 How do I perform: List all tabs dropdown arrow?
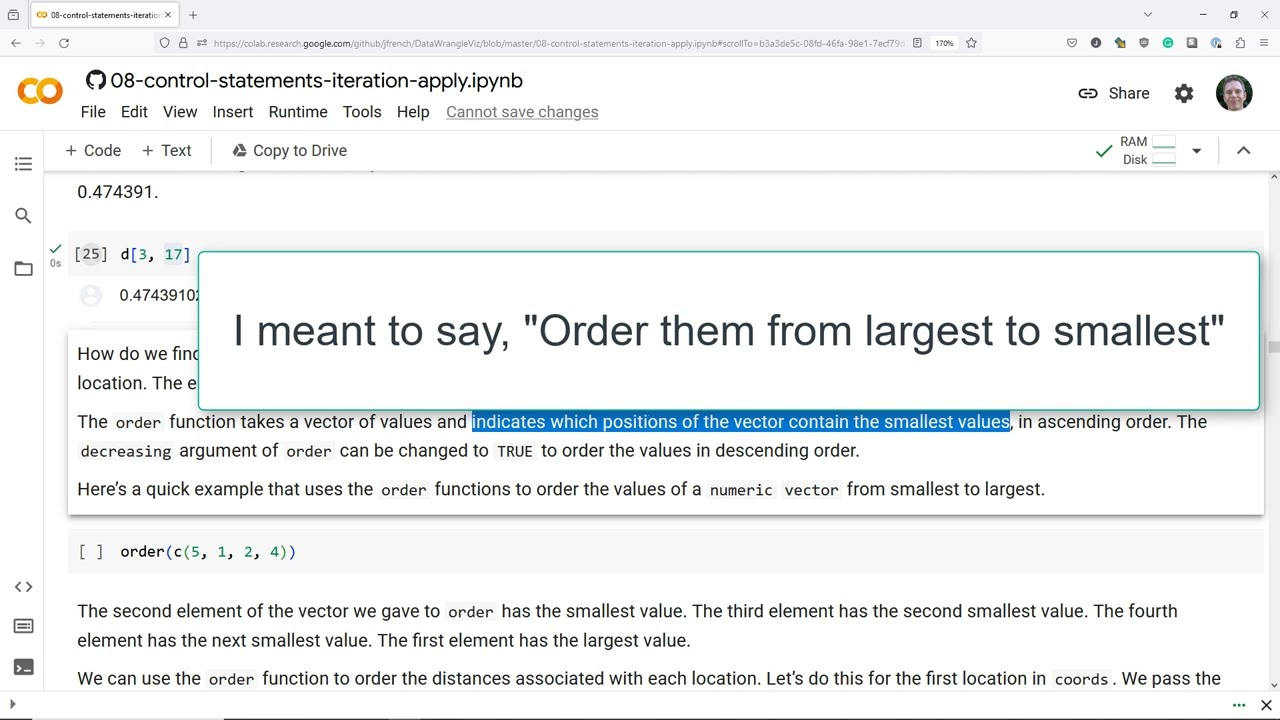tap(1148, 15)
